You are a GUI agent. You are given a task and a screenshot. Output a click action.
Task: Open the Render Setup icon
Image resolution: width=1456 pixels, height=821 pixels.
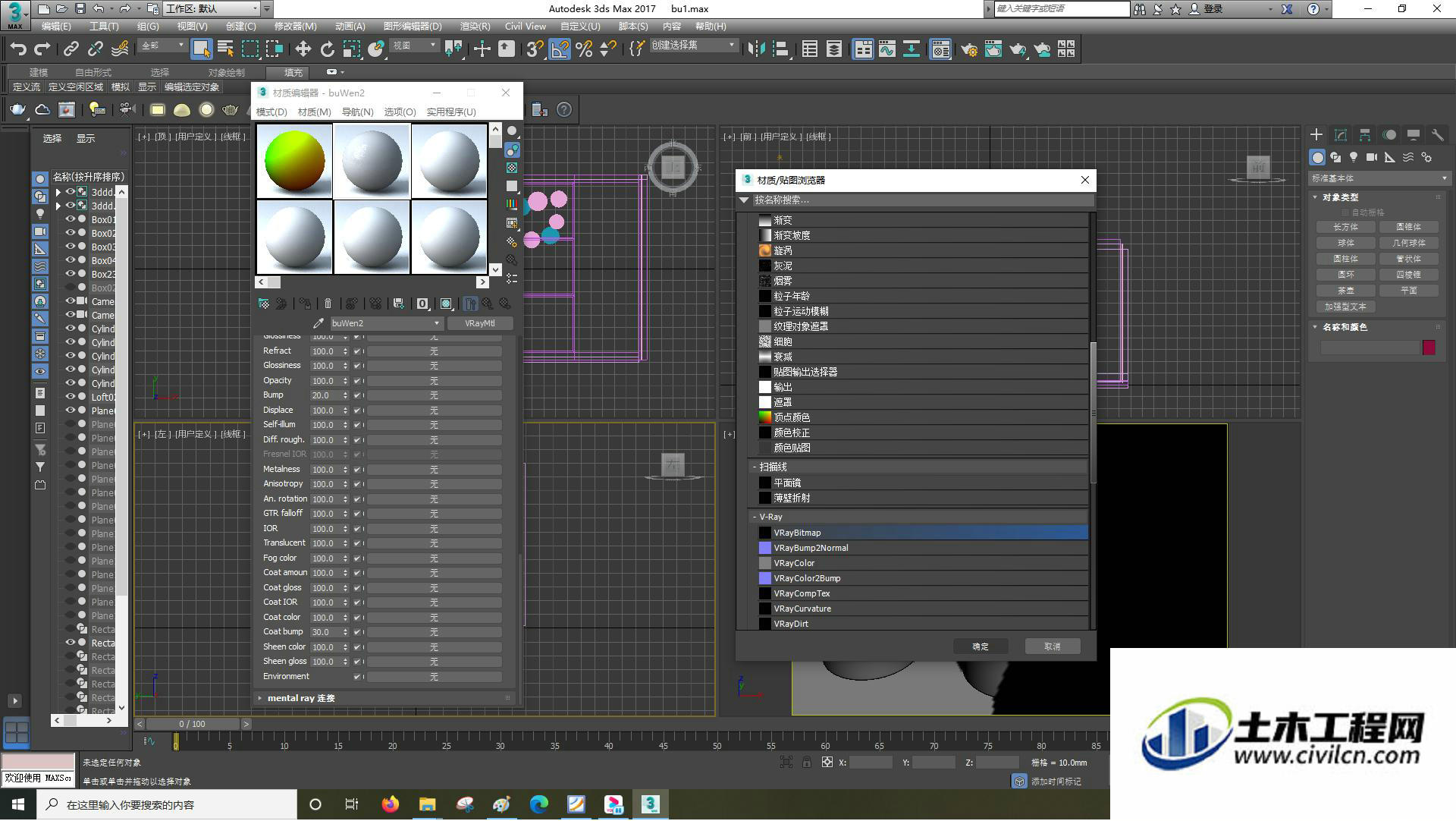[x=969, y=49]
